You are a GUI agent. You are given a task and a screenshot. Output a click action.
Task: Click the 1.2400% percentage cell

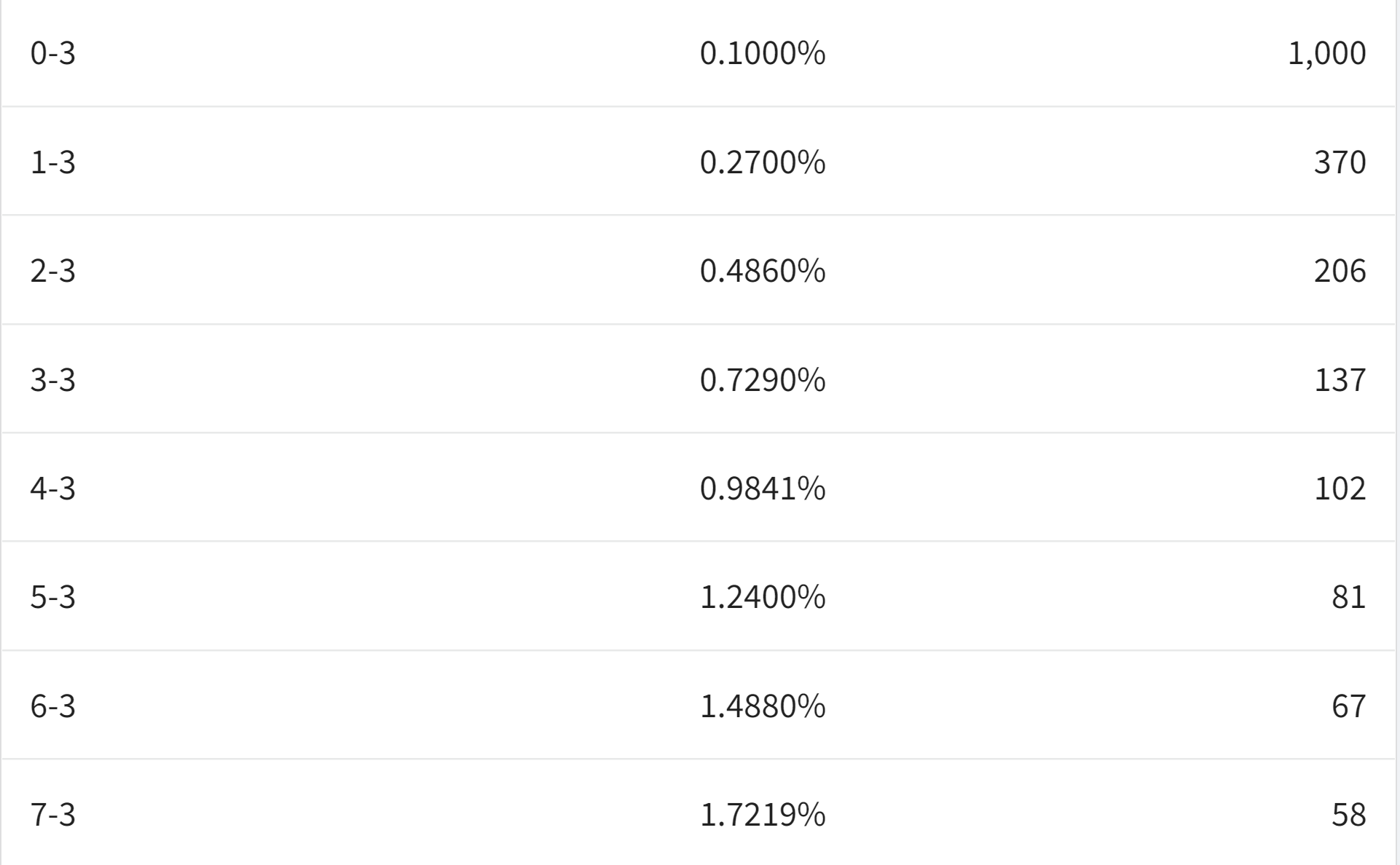click(x=763, y=597)
